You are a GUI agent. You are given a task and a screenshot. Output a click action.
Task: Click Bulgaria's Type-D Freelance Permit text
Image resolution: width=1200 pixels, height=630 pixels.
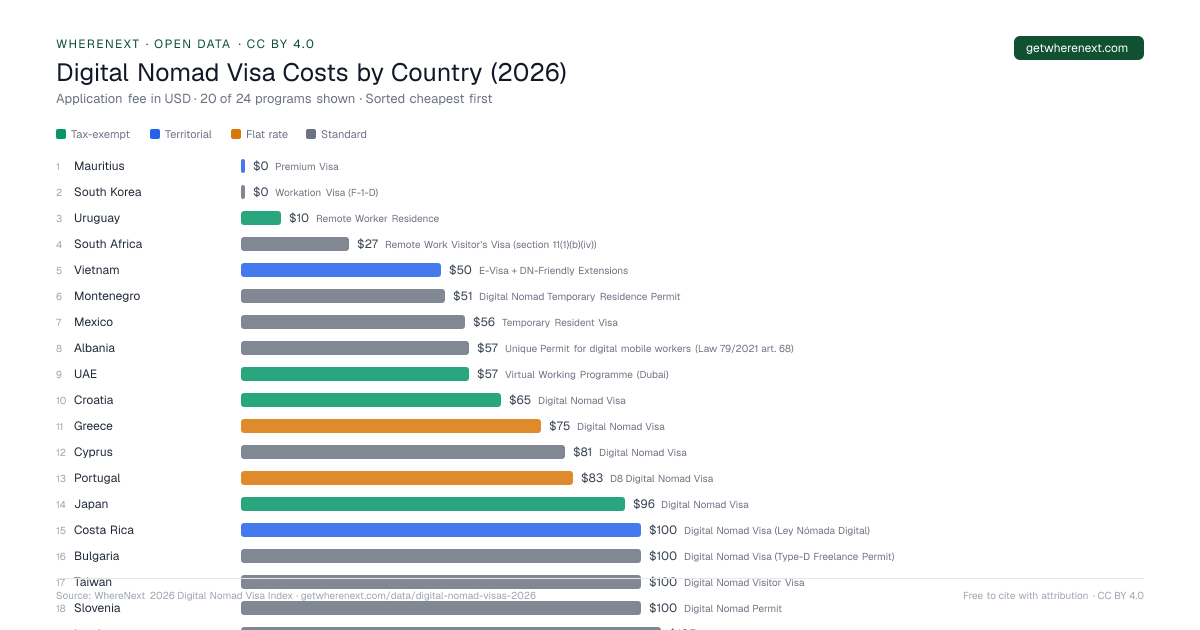pyautogui.click(x=789, y=556)
